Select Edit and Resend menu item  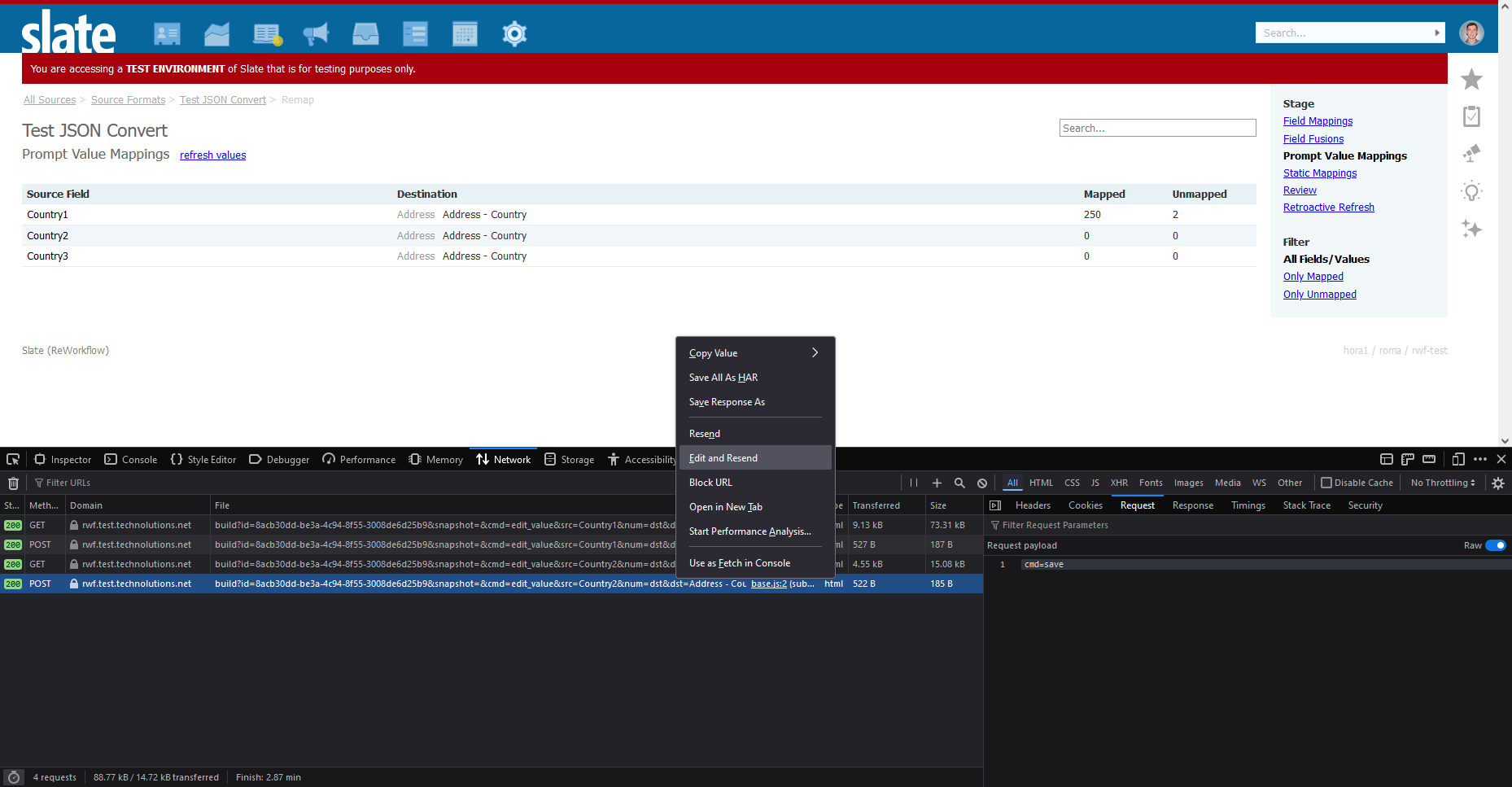pos(755,458)
